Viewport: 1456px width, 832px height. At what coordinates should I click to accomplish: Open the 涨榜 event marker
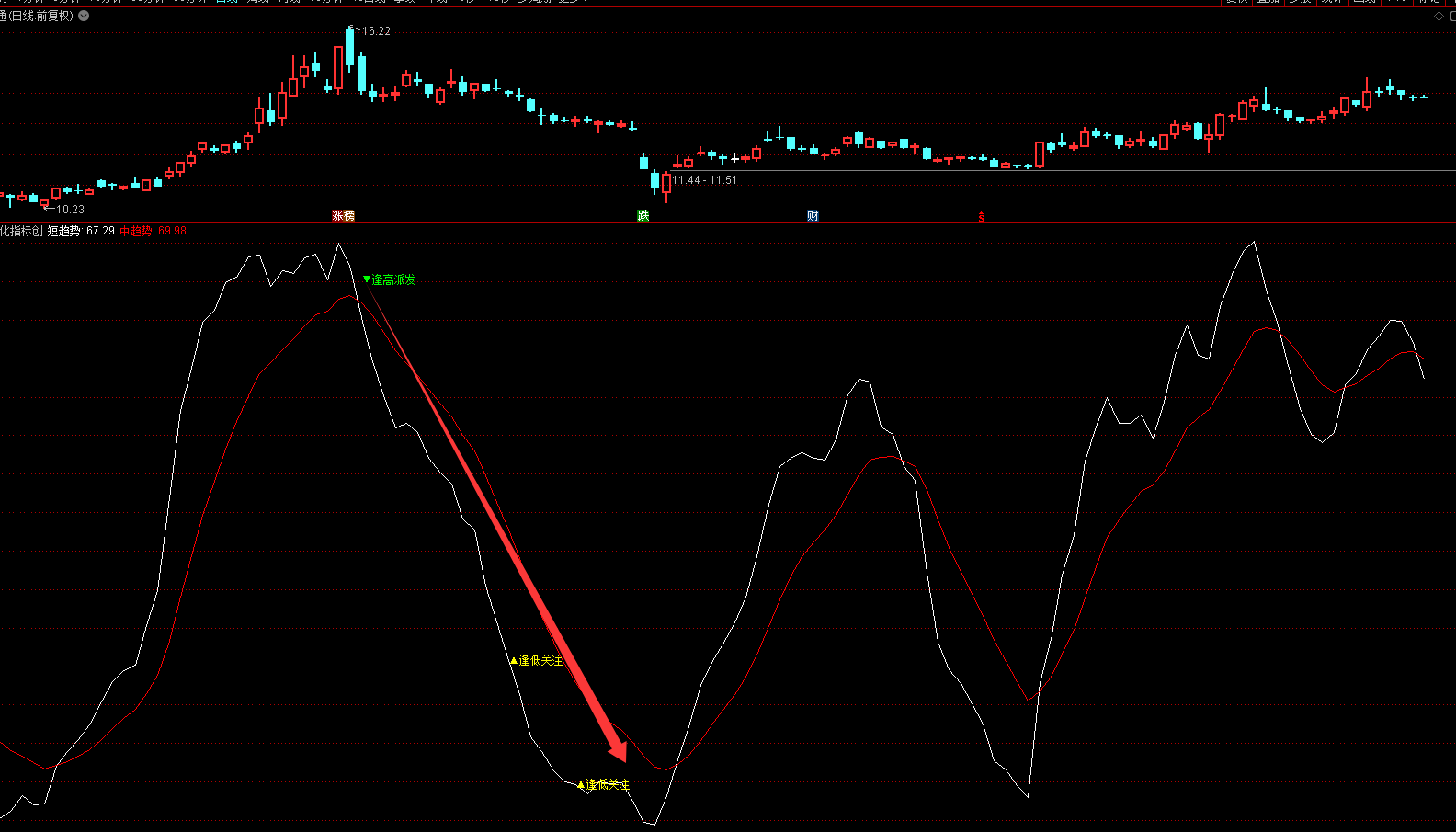coord(343,216)
